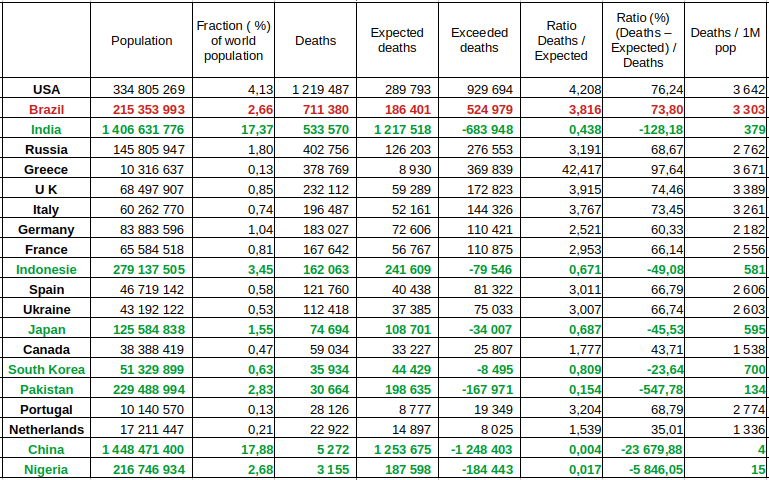Select the Russia deaths cell 402 756

coord(320,149)
